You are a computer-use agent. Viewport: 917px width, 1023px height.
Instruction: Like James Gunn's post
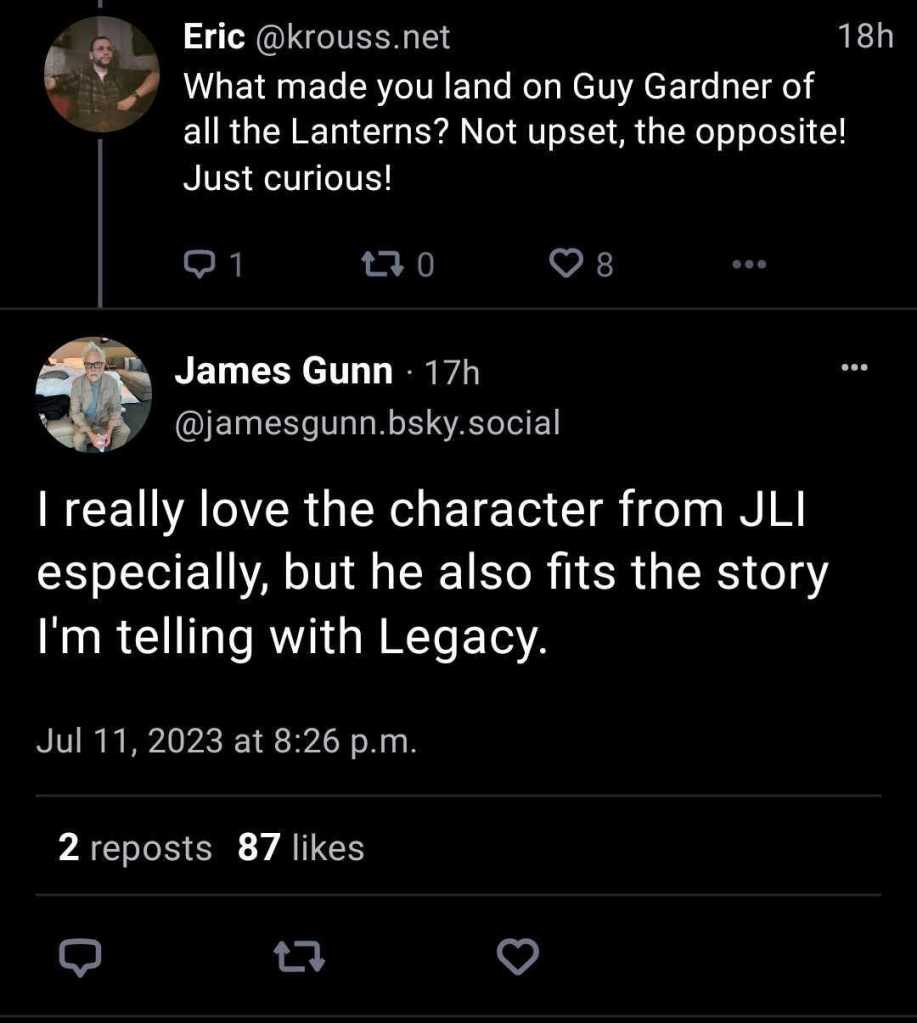[517, 958]
